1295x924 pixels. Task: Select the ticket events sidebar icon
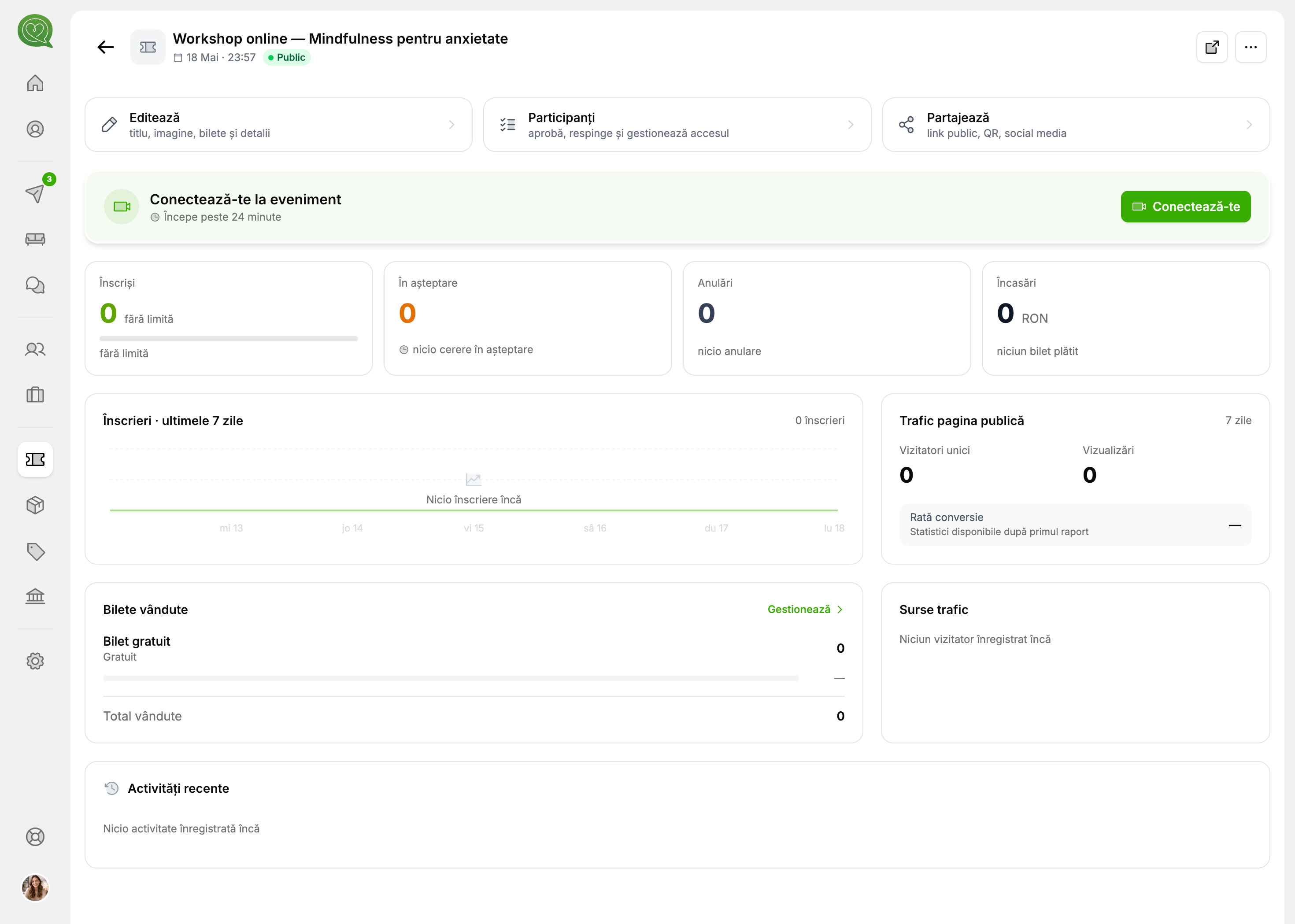tap(35, 459)
